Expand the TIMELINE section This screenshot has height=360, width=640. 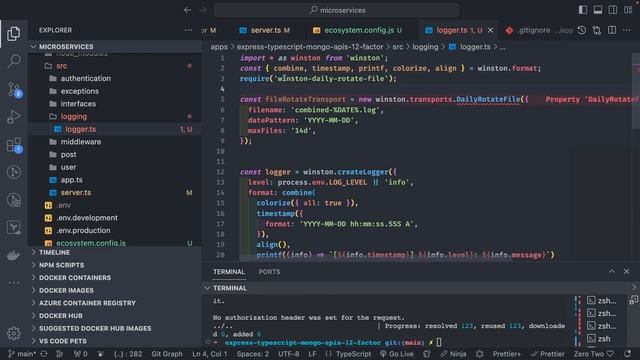115,252
